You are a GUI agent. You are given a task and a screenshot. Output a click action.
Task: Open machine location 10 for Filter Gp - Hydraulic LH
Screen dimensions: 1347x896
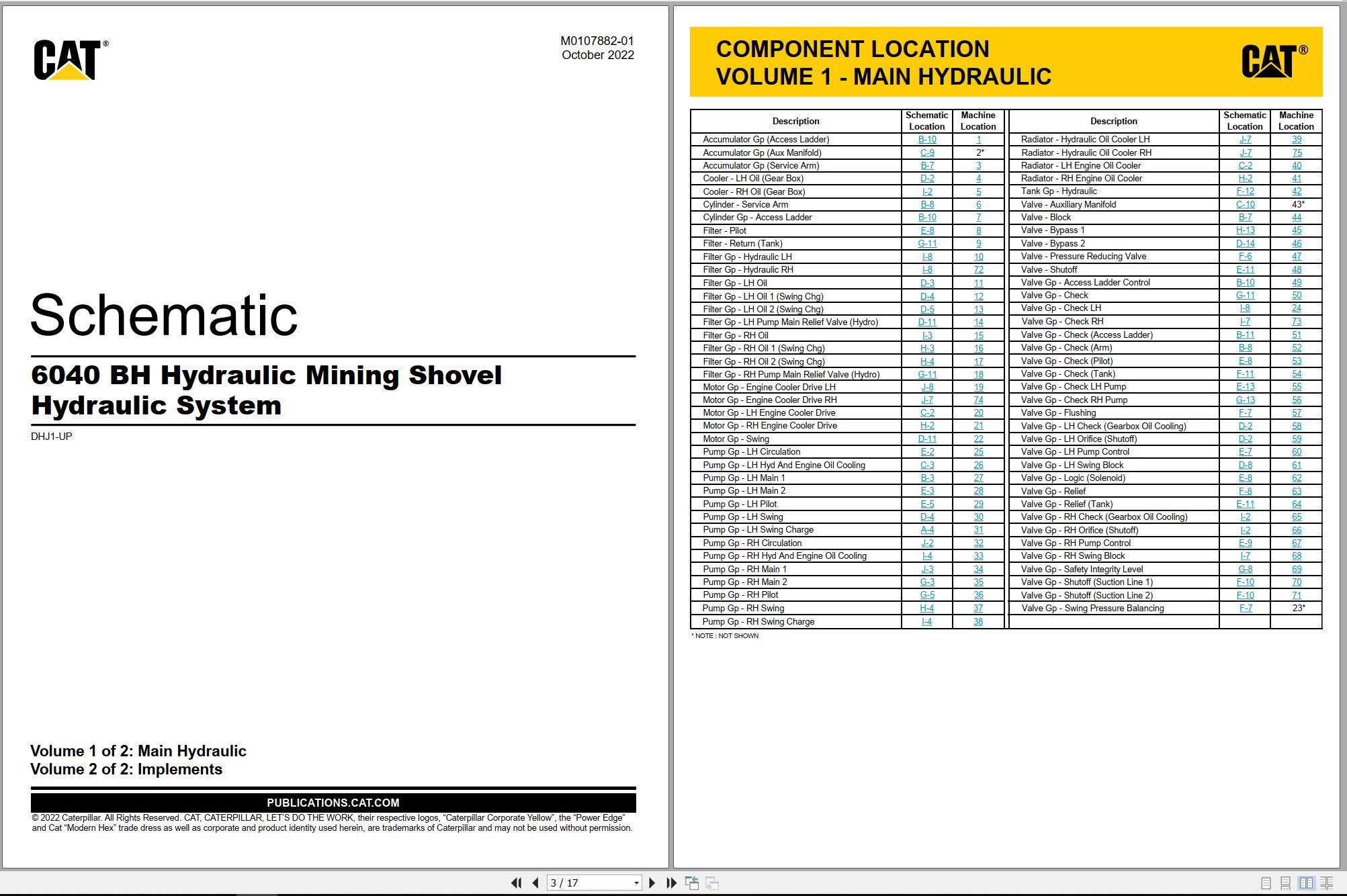pyautogui.click(x=979, y=257)
